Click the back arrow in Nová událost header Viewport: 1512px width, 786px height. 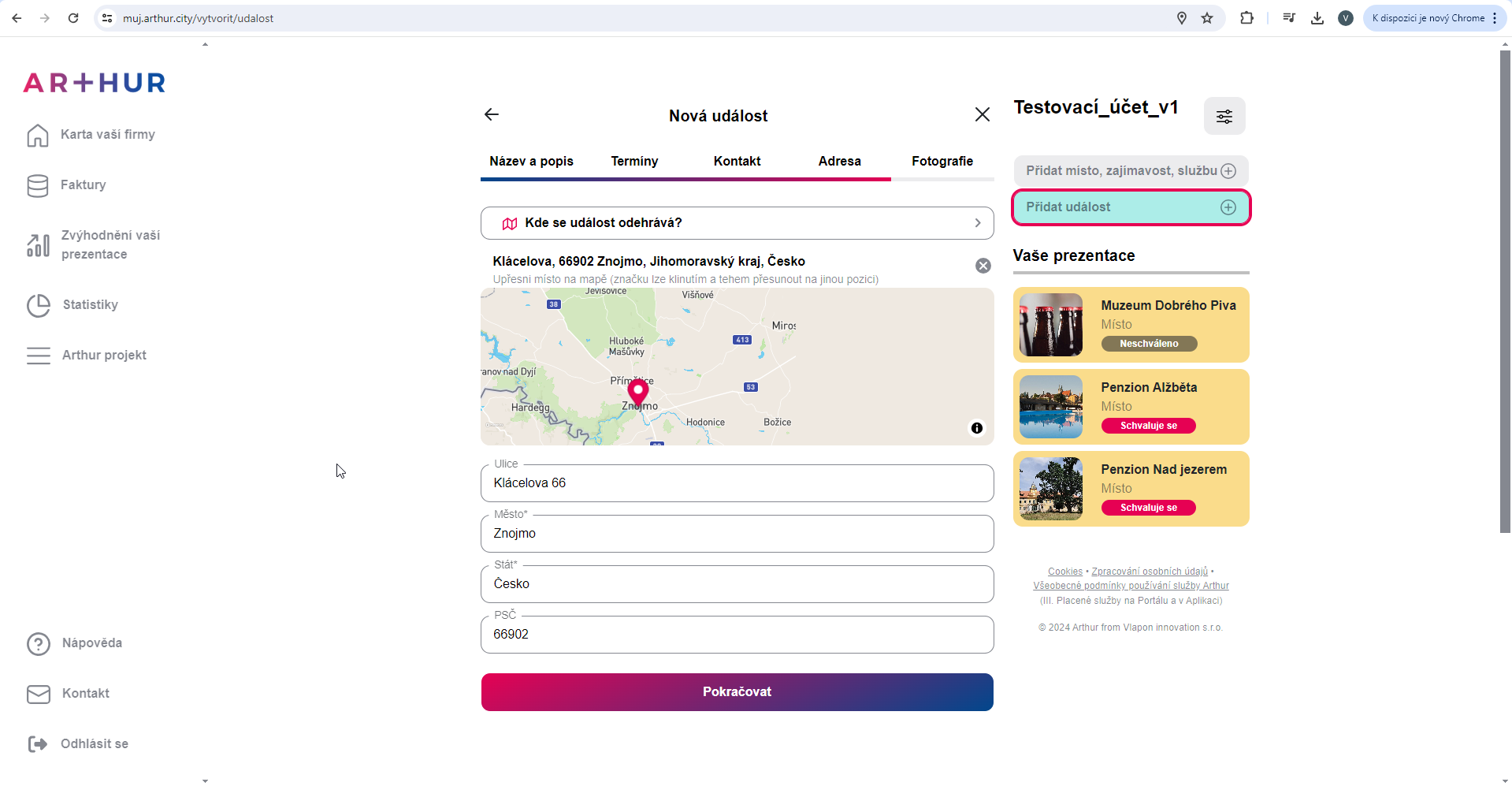coord(492,115)
